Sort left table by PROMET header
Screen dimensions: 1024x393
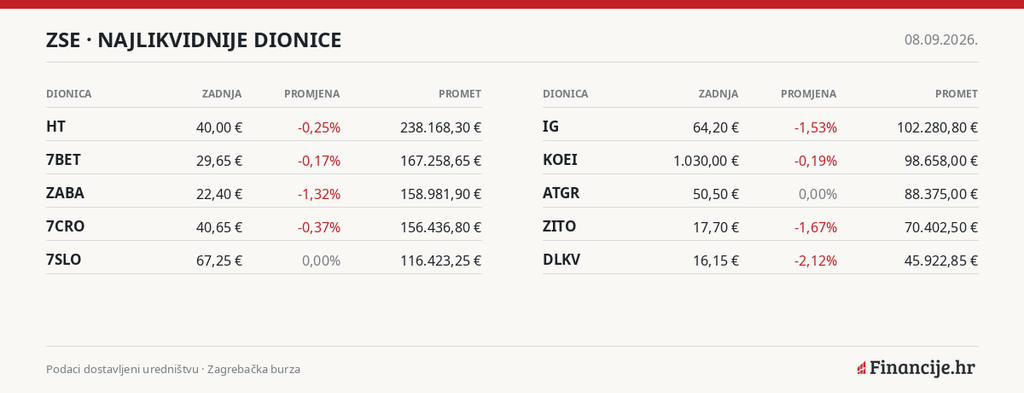[x=460, y=94]
